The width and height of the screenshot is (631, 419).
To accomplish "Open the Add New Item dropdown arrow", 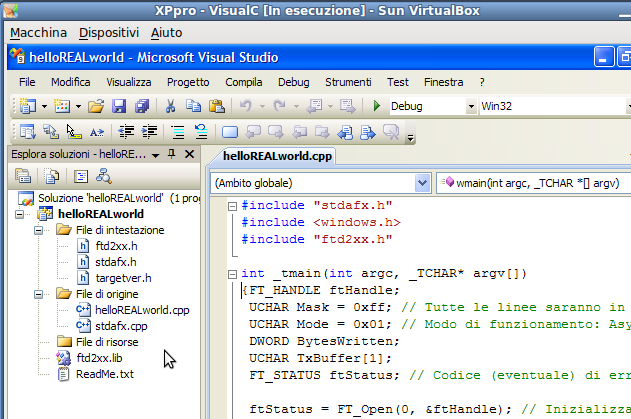I will tap(78, 107).
